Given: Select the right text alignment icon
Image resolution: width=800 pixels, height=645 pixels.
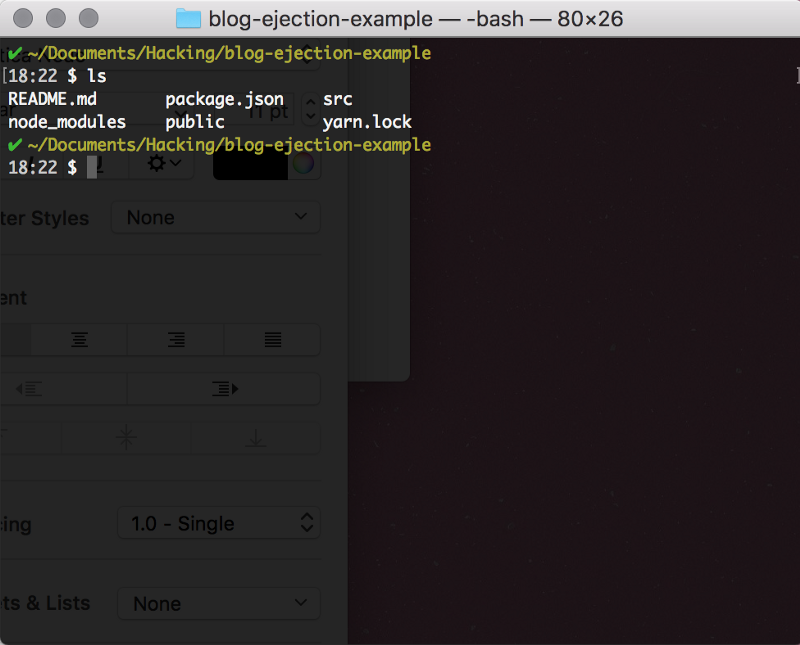Looking at the screenshot, I should 176,340.
